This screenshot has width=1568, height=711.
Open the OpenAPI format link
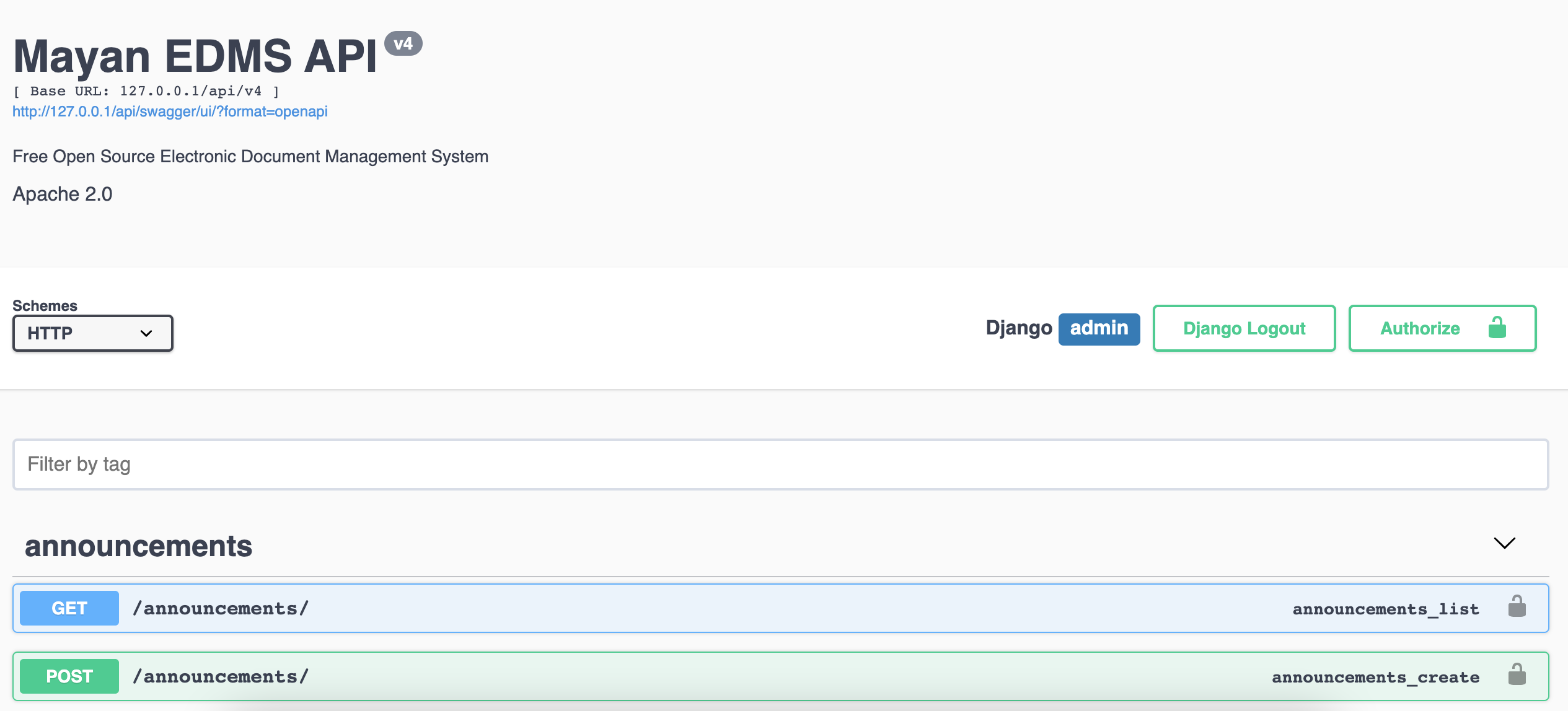point(170,111)
